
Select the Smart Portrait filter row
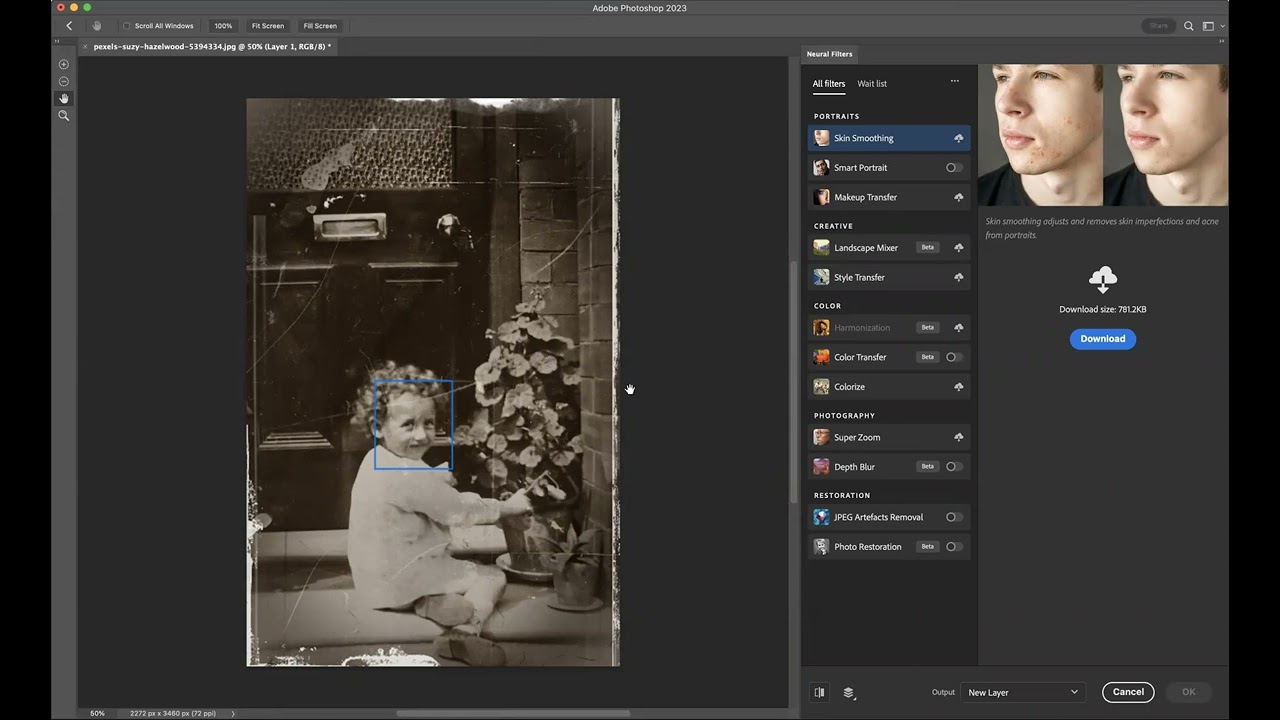pos(889,167)
